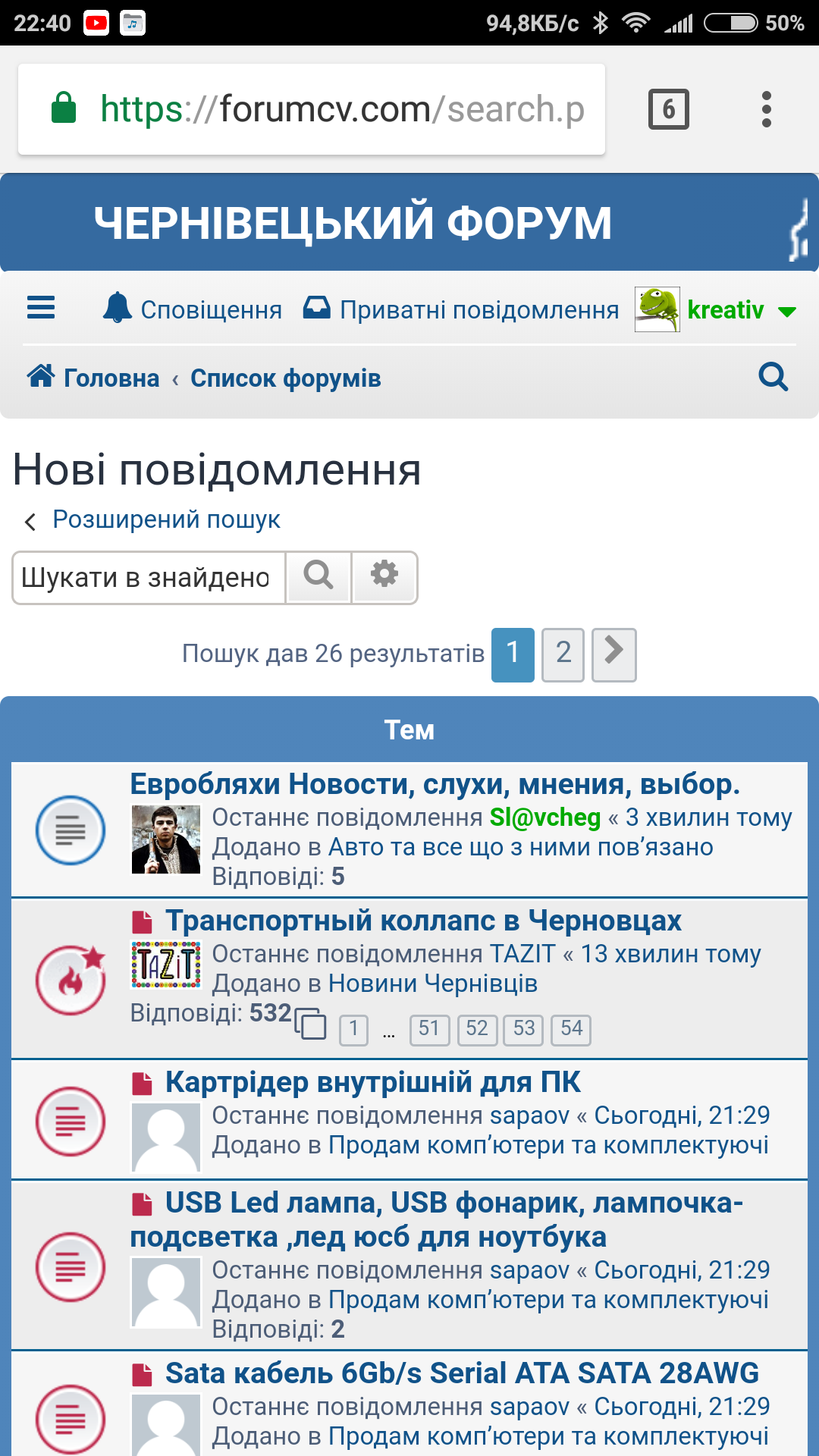Open topic page jump icon near 532
This screenshot has width=819, height=1456.
(311, 1024)
